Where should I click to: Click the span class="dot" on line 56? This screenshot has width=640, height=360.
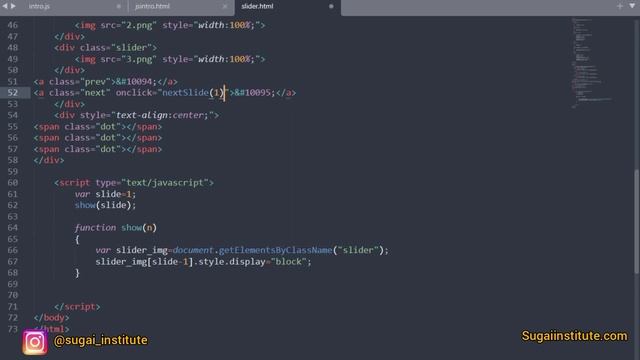98,138
